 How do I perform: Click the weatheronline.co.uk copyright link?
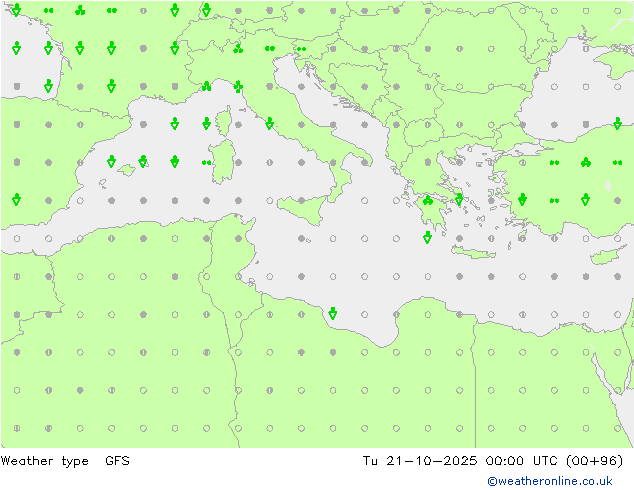tap(550, 481)
